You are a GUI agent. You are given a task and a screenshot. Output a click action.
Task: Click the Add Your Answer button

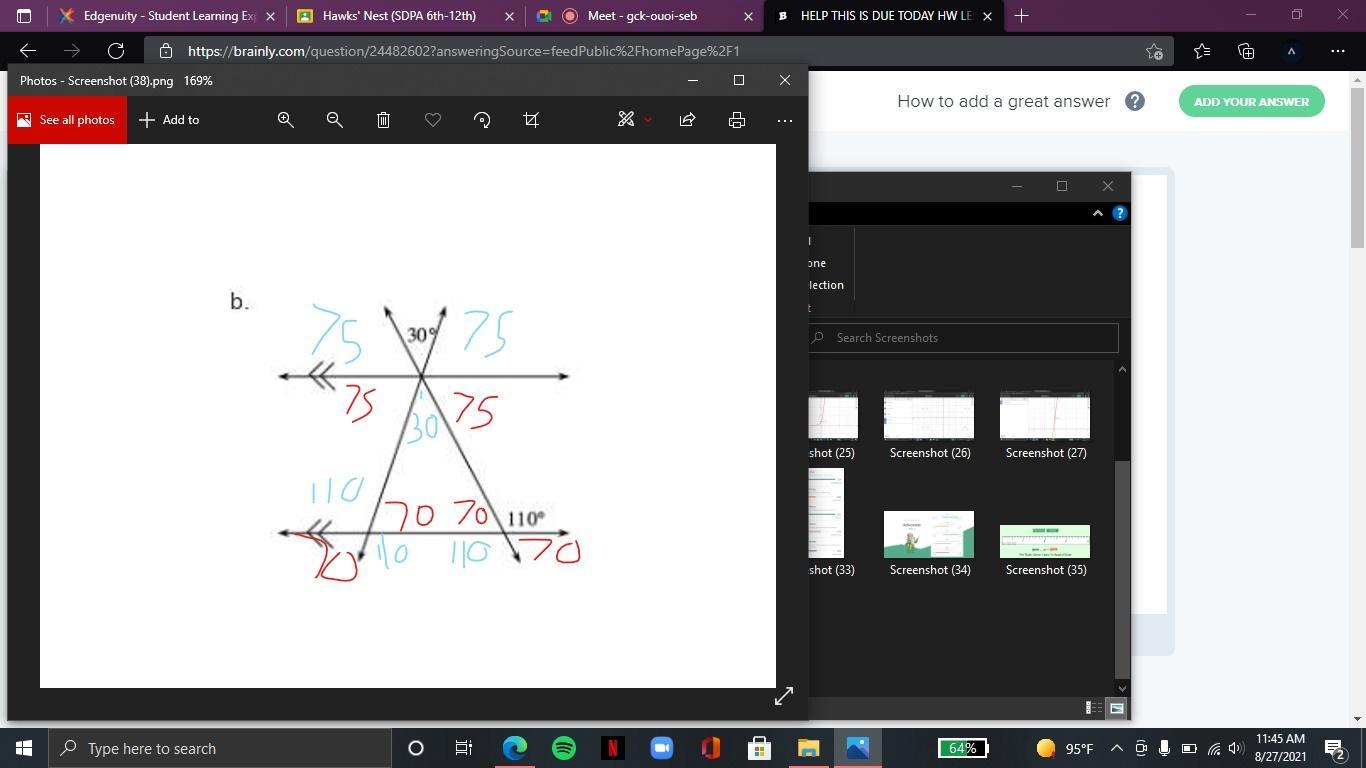tap(1251, 101)
